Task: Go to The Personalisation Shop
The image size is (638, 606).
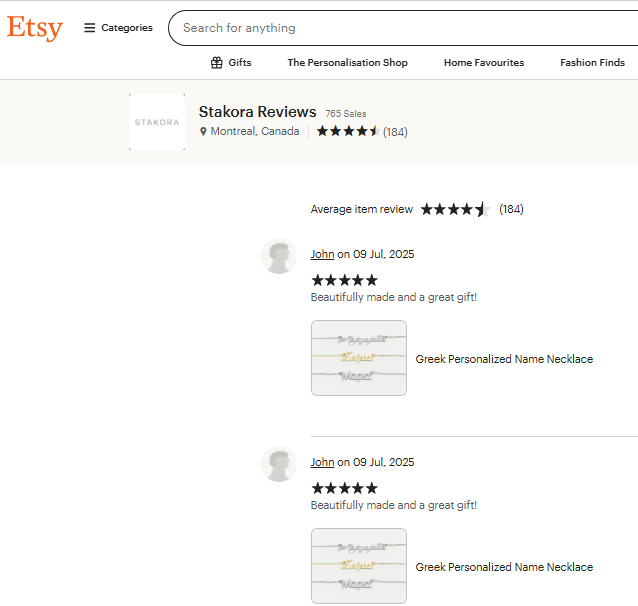Action: [x=347, y=63]
